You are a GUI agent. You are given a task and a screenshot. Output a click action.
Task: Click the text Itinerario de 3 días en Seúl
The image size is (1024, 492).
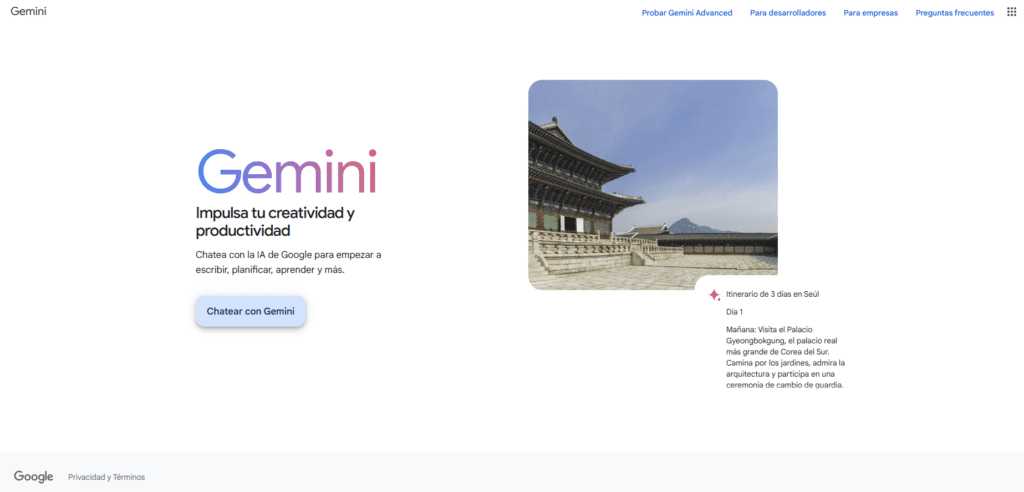click(773, 294)
